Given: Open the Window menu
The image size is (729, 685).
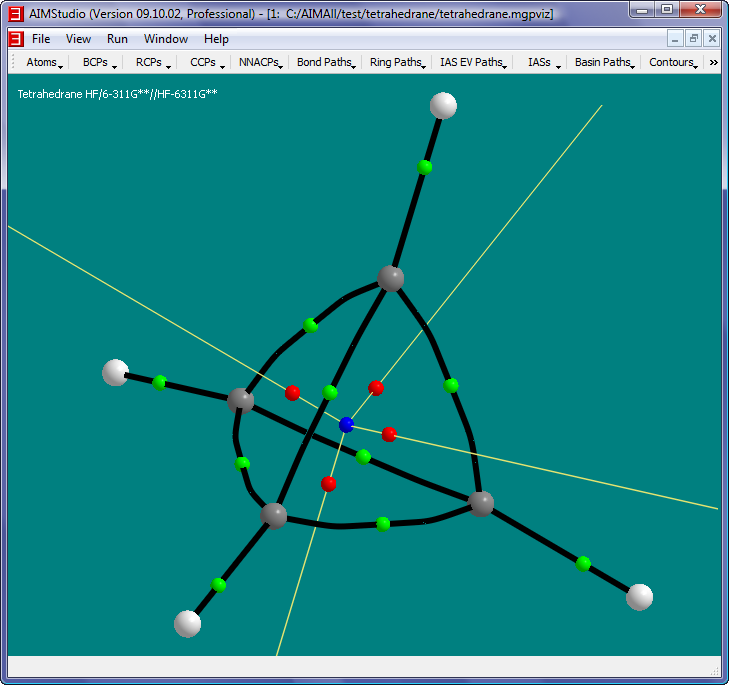Looking at the screenshot, I should point(166,39).
